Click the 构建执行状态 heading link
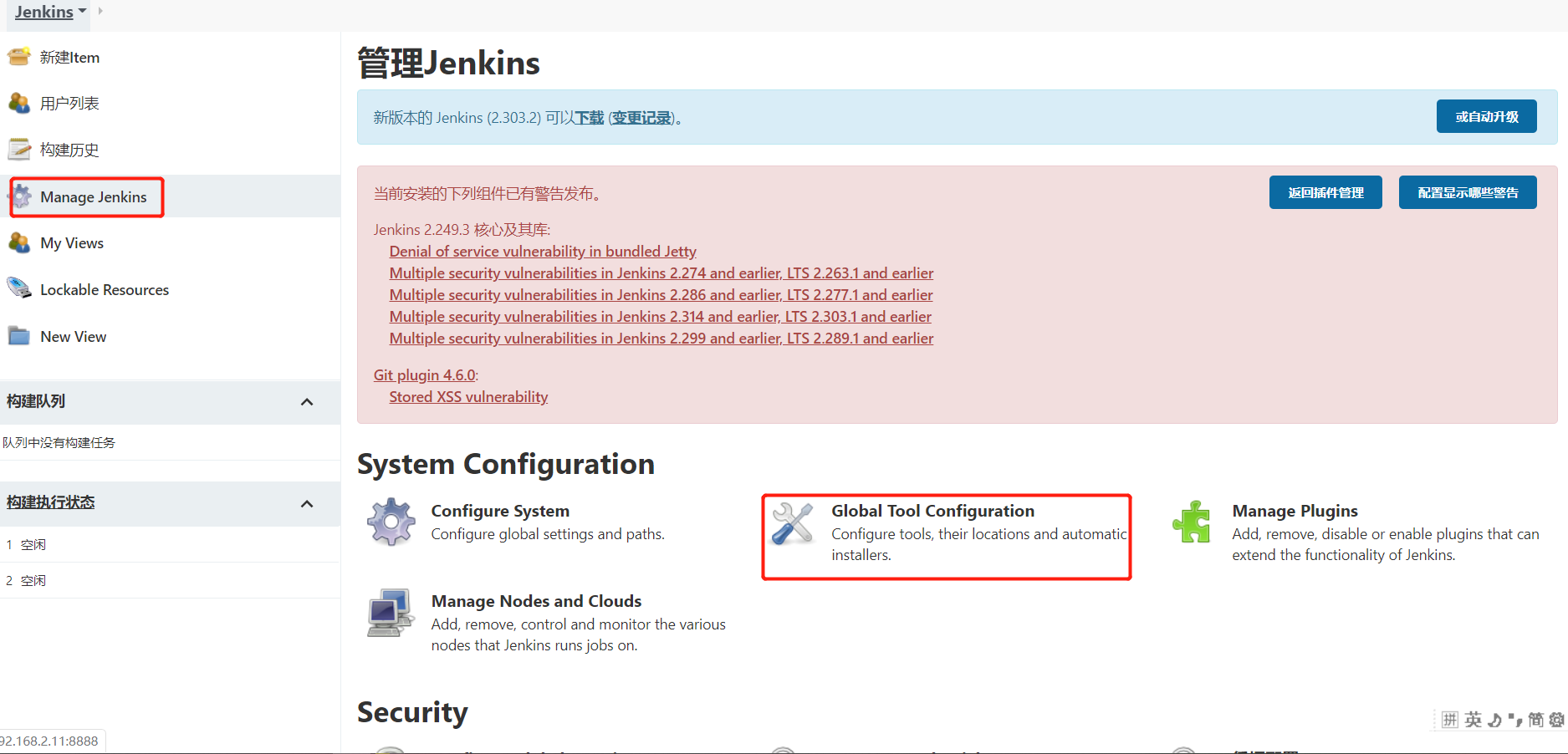This screenshot has width=1568, height=754. click(50, 502)
